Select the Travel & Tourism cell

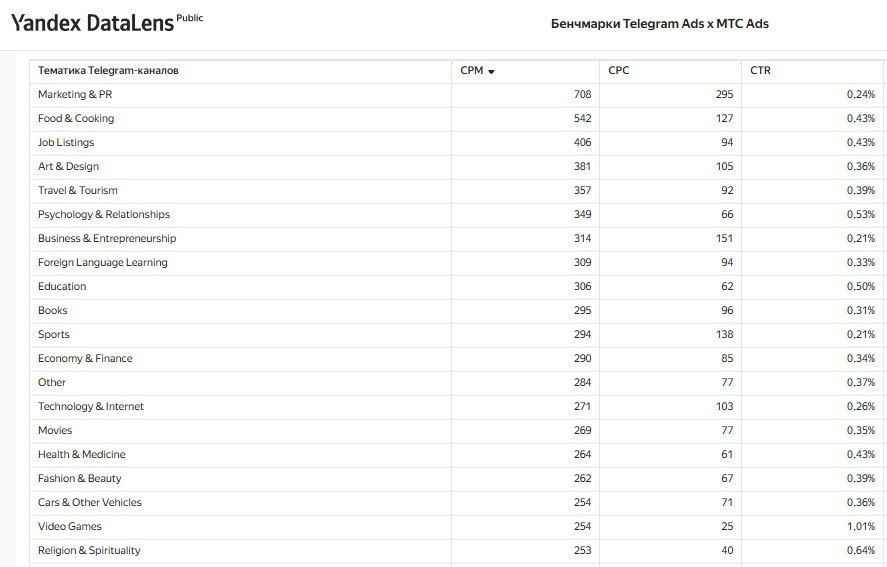click(240, 190)
